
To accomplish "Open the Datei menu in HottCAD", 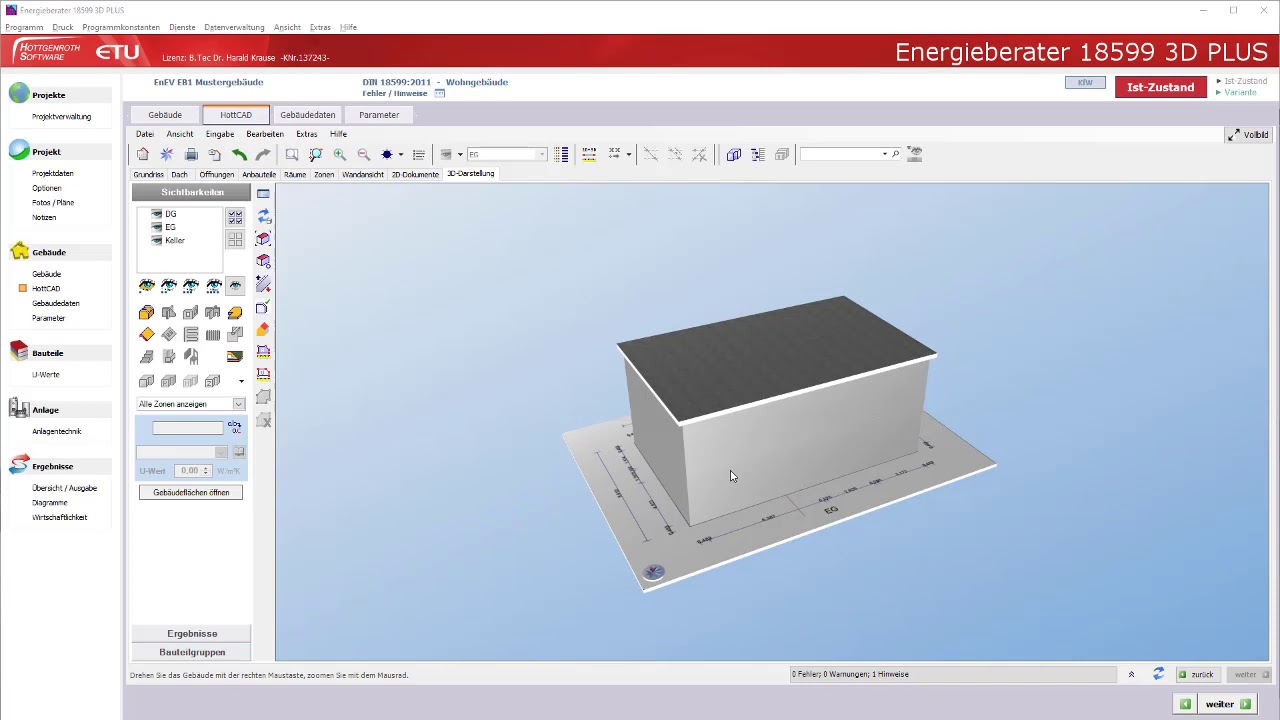I will pyautogui.click(x=145, y=134).
